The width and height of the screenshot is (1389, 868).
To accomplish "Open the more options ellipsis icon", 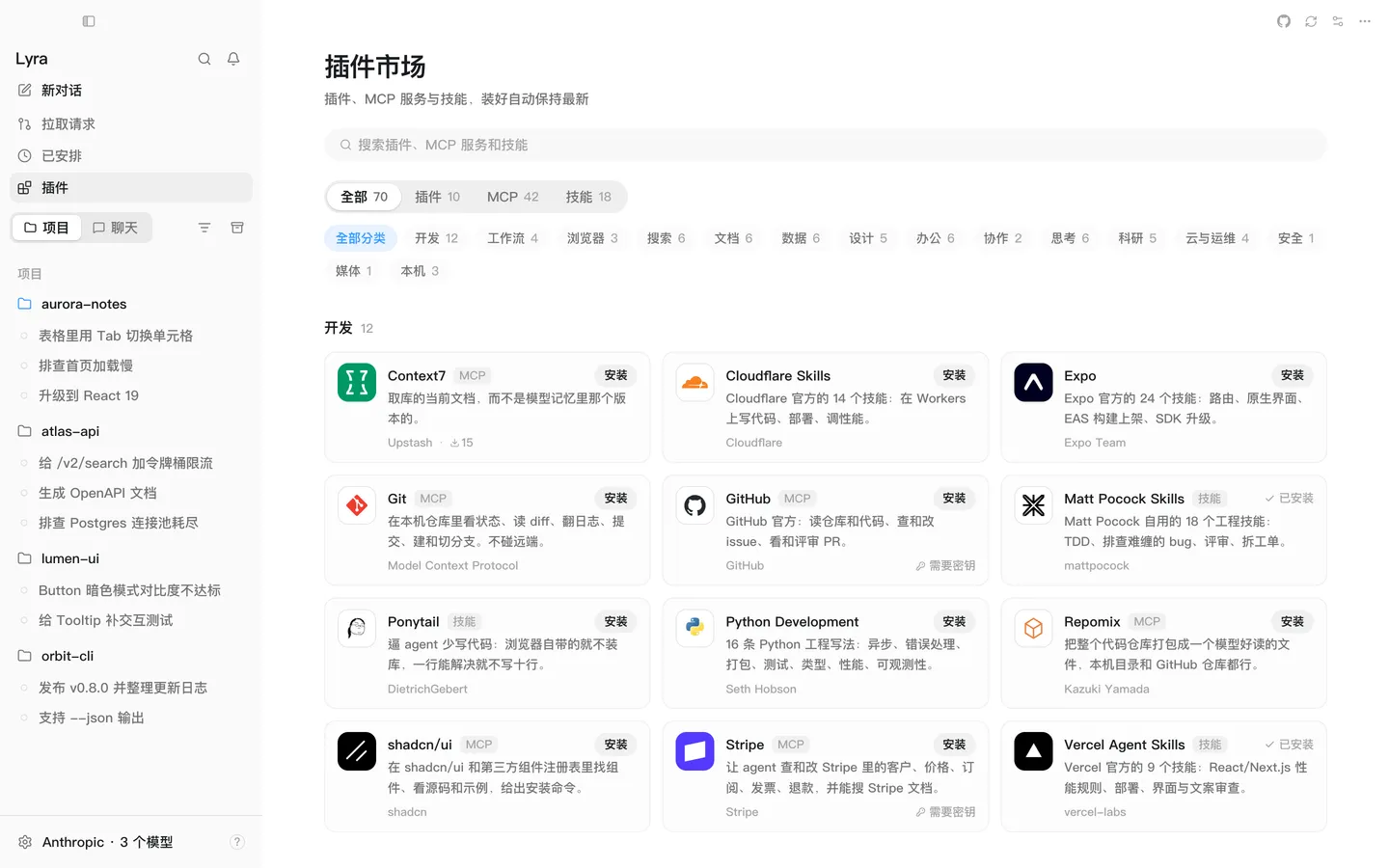I will (x=1365, y=21).
